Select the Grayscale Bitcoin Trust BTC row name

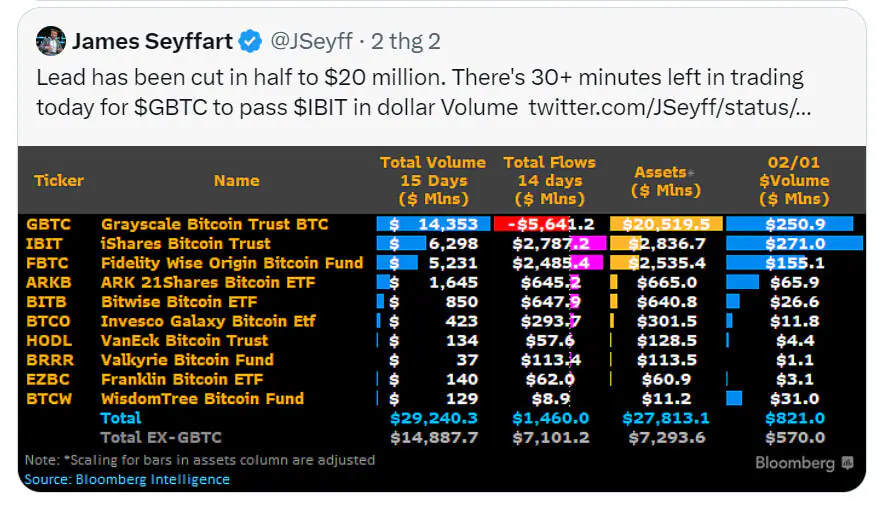(x=214, y=224)
